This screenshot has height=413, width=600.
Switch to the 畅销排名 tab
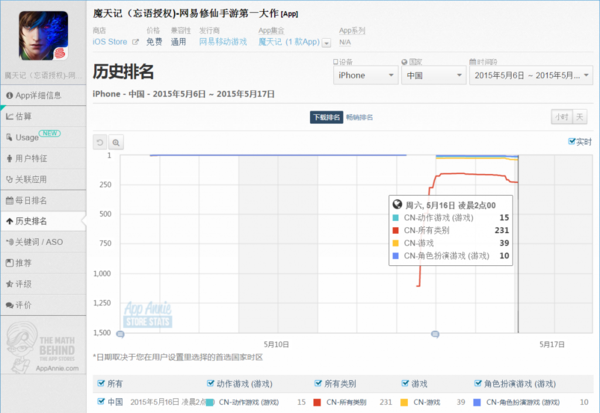tap(359, 117)
